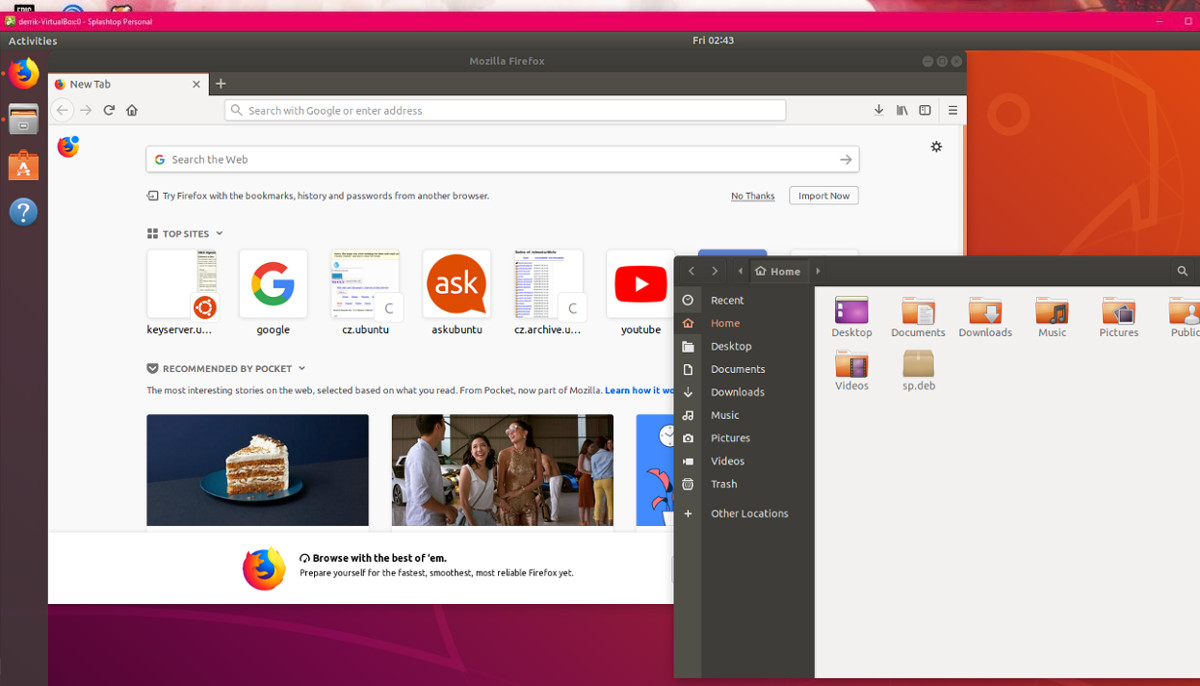Open the clock showing Fri 02:43

point(713,41)
